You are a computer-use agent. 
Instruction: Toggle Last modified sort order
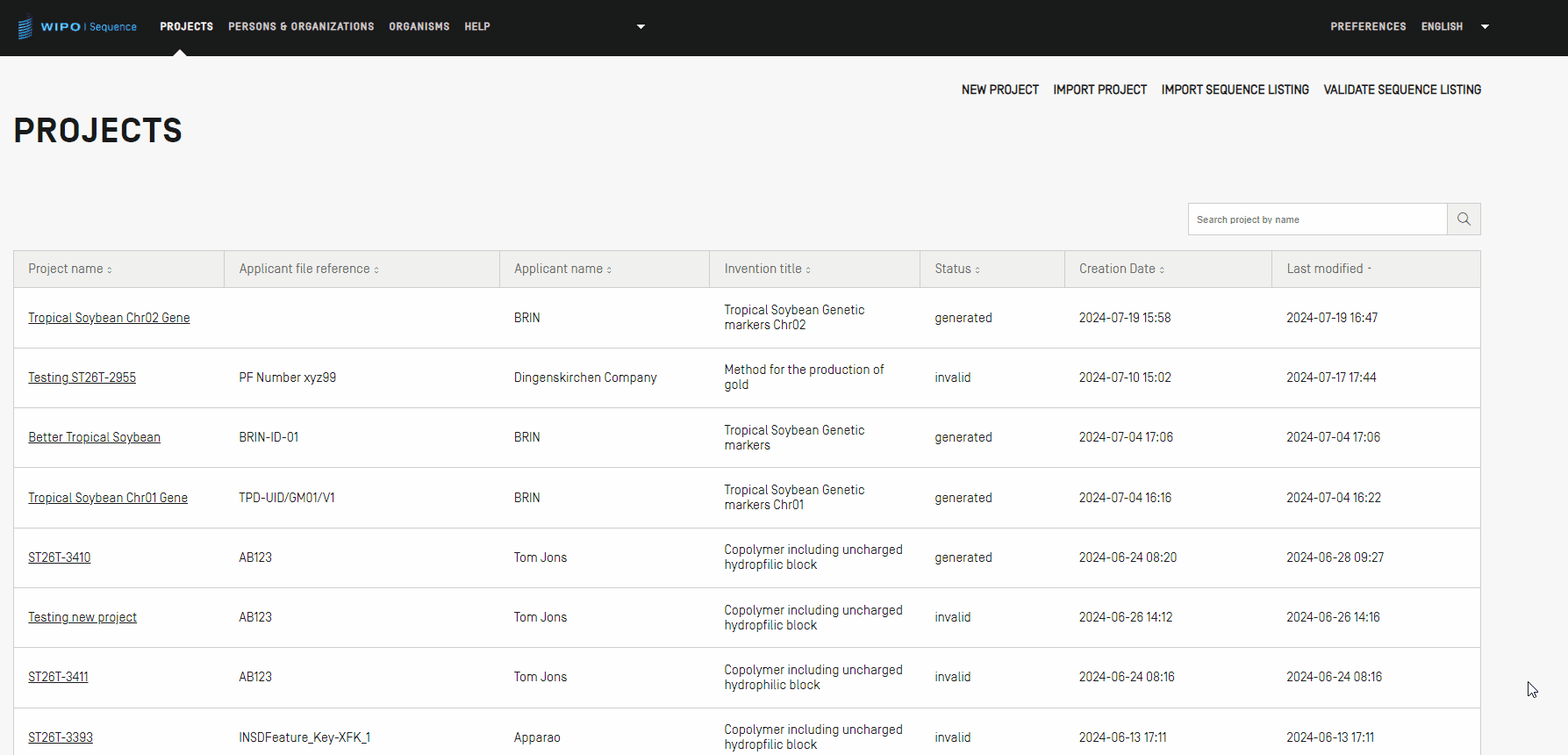pos(1328,270)
